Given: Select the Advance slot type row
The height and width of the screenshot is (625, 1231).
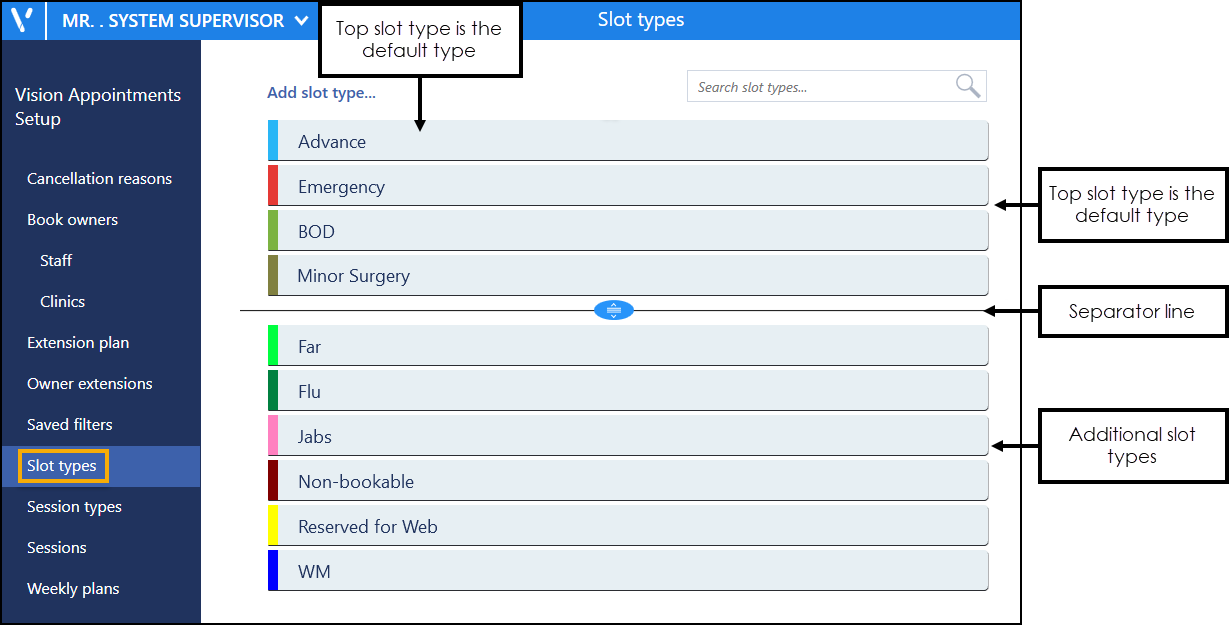Looking at the screenshot, I should 630,141.
